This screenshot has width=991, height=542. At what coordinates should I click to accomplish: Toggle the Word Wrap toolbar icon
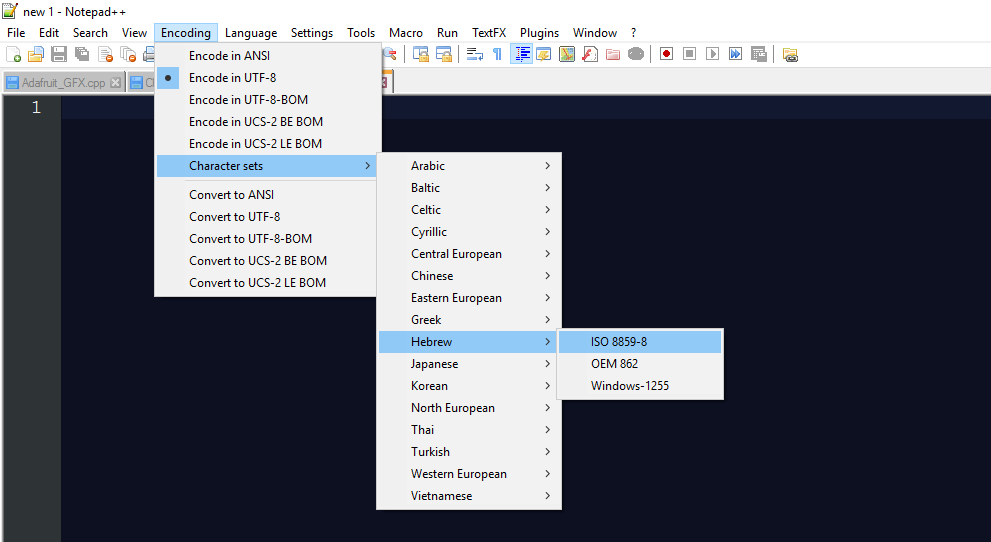[x=475, y=54]
